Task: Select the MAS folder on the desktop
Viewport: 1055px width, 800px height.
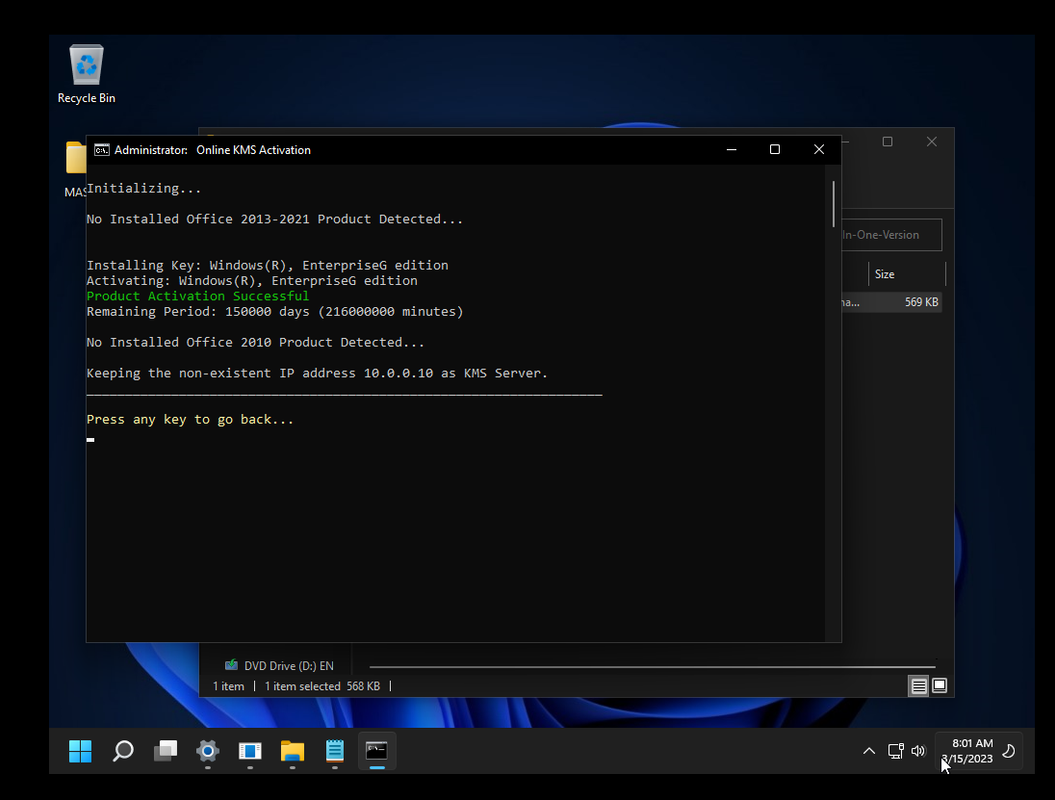Action: pyautogui.click(x=76, y=167)
